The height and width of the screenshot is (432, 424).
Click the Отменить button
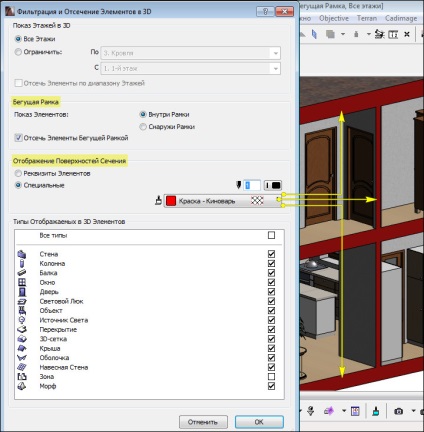(203, 422)
